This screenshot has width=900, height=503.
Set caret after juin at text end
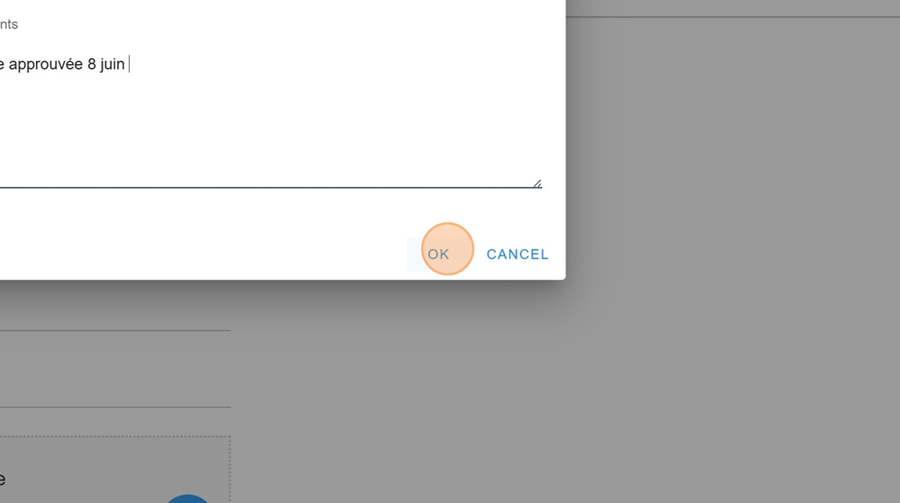pos(127,64)
